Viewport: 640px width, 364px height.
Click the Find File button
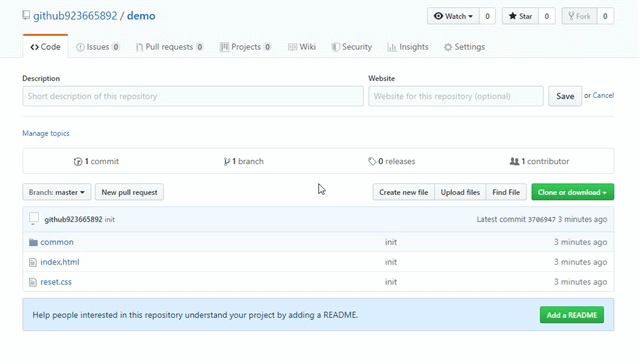coord(506,192)
